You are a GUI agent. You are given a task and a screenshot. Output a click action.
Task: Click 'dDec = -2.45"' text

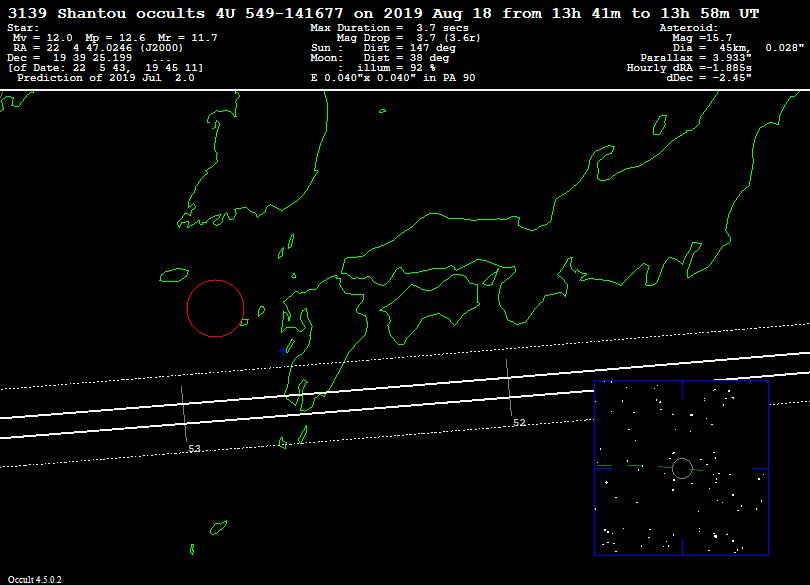click(709, 78)
